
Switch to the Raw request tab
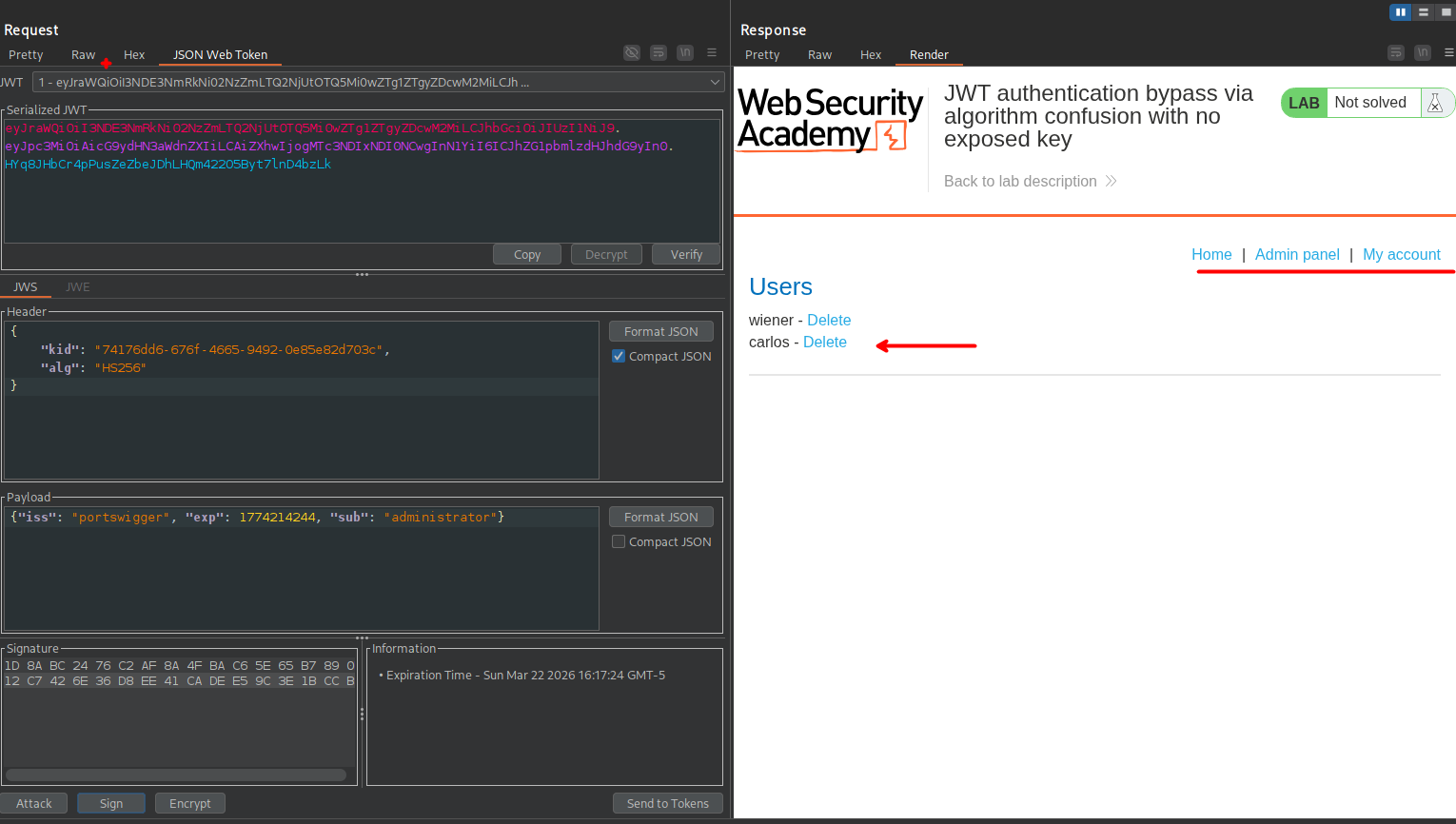[83, 55]
